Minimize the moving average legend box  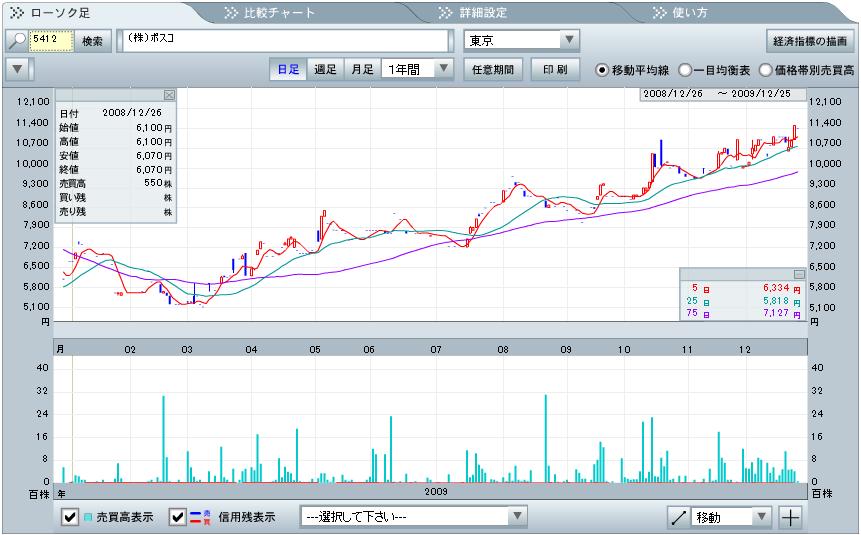[799, 274]
